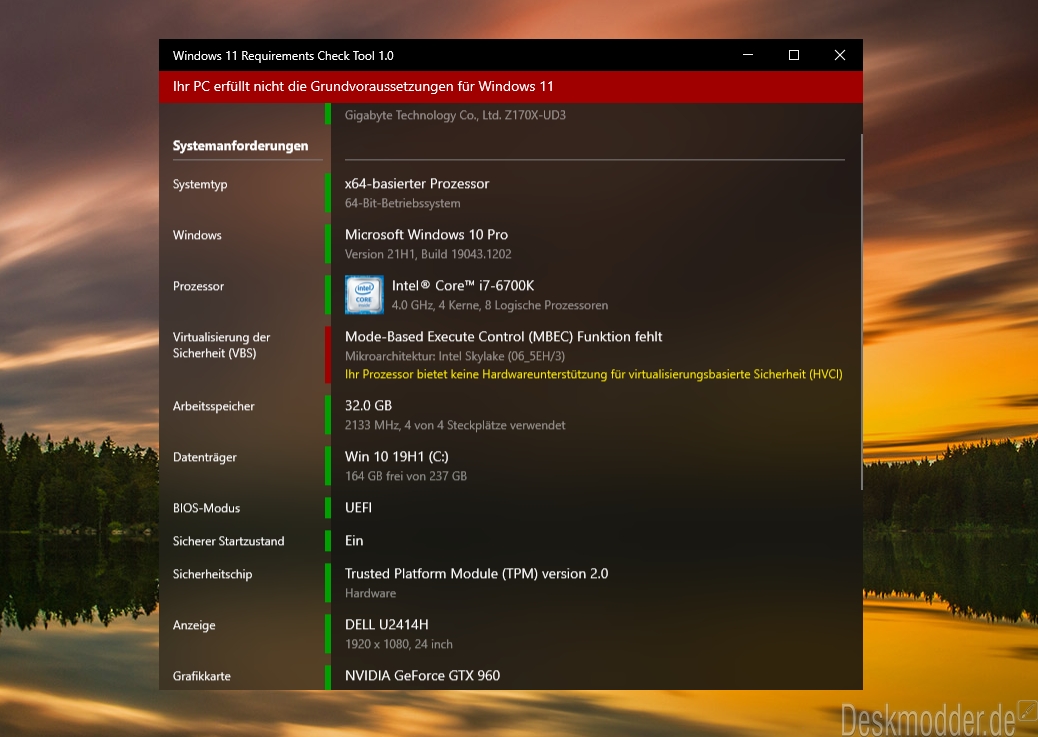The width and height of the screenshot is (1038, 737).
Task: Click the 'Prozessor' row label
Action: click(x=199, y=286)
